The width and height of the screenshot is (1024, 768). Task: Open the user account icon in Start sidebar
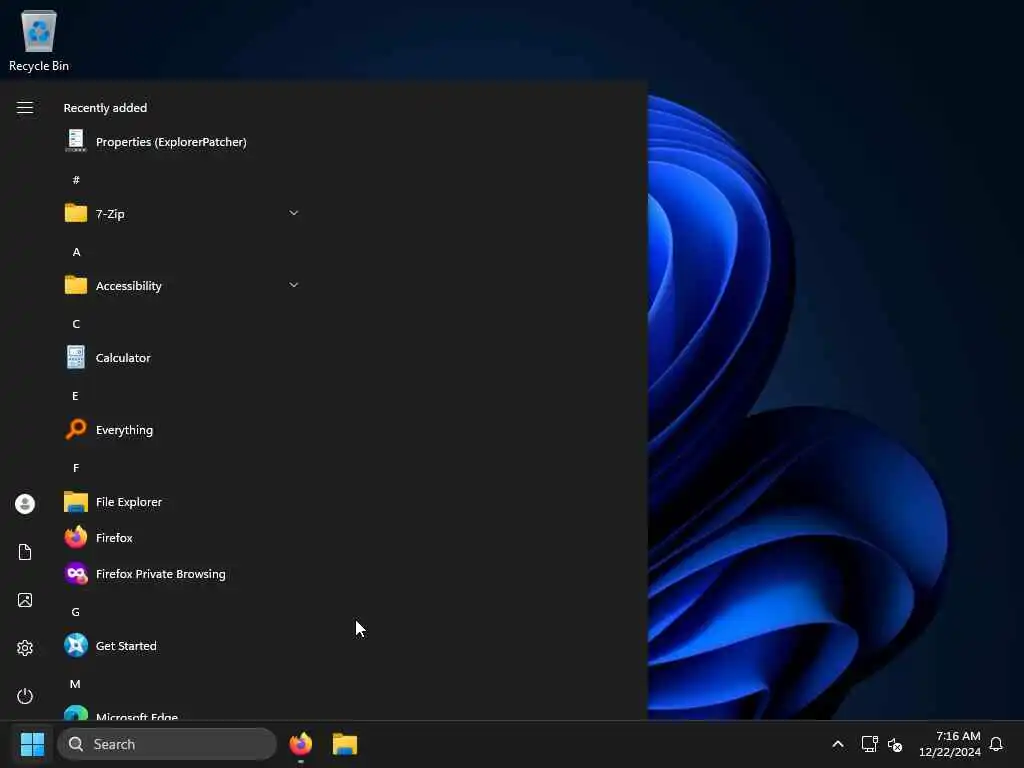(x=25, y=504)
